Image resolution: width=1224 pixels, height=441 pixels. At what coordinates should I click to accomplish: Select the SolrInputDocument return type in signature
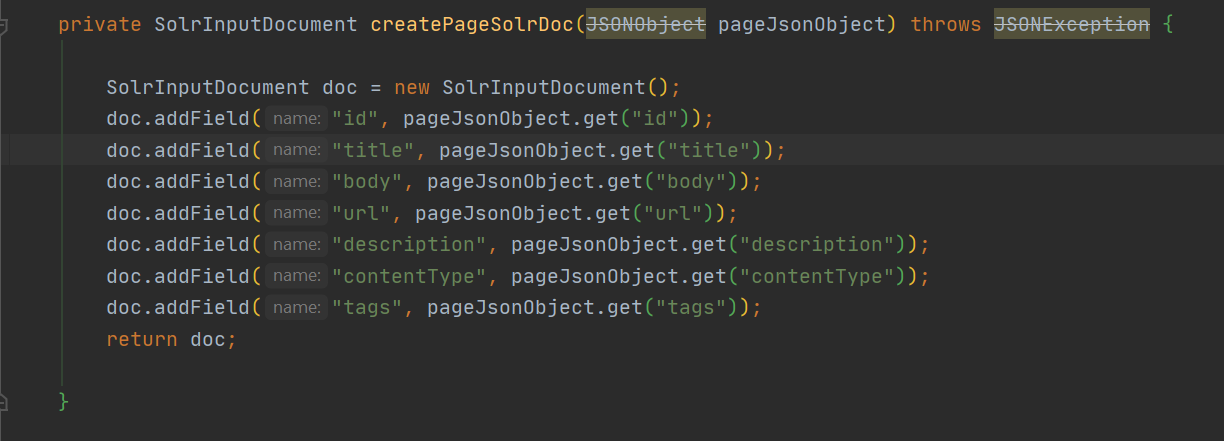point(256,24)
